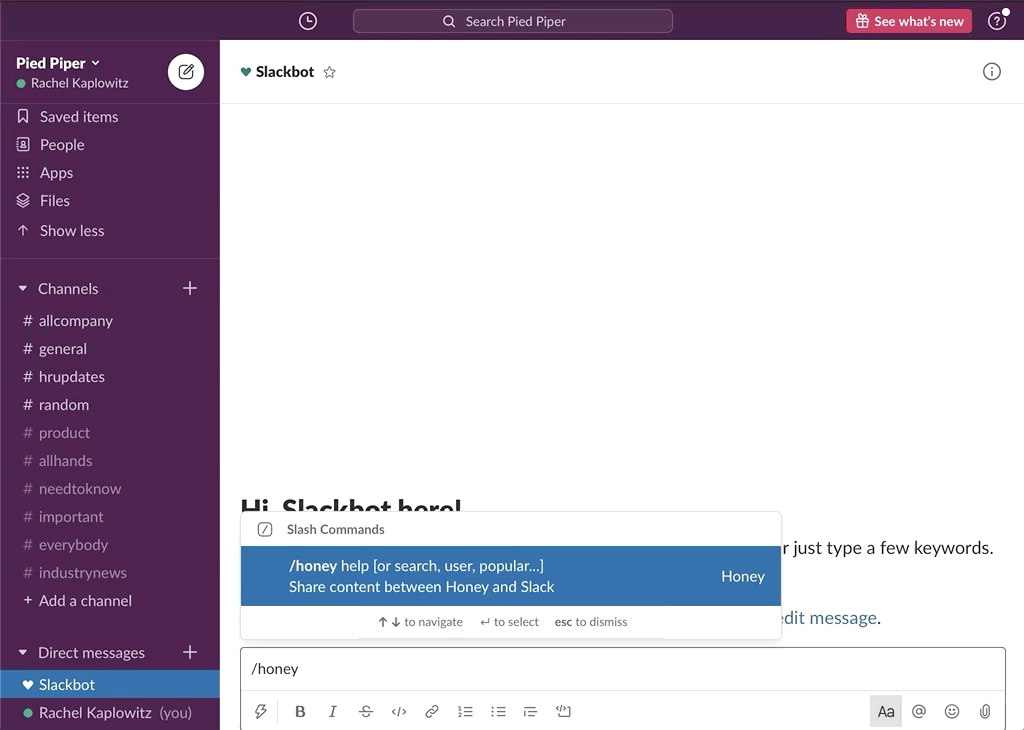Insert a link with link icon
This screenshot has width=1024, height=730.
[x=432, y=711]
